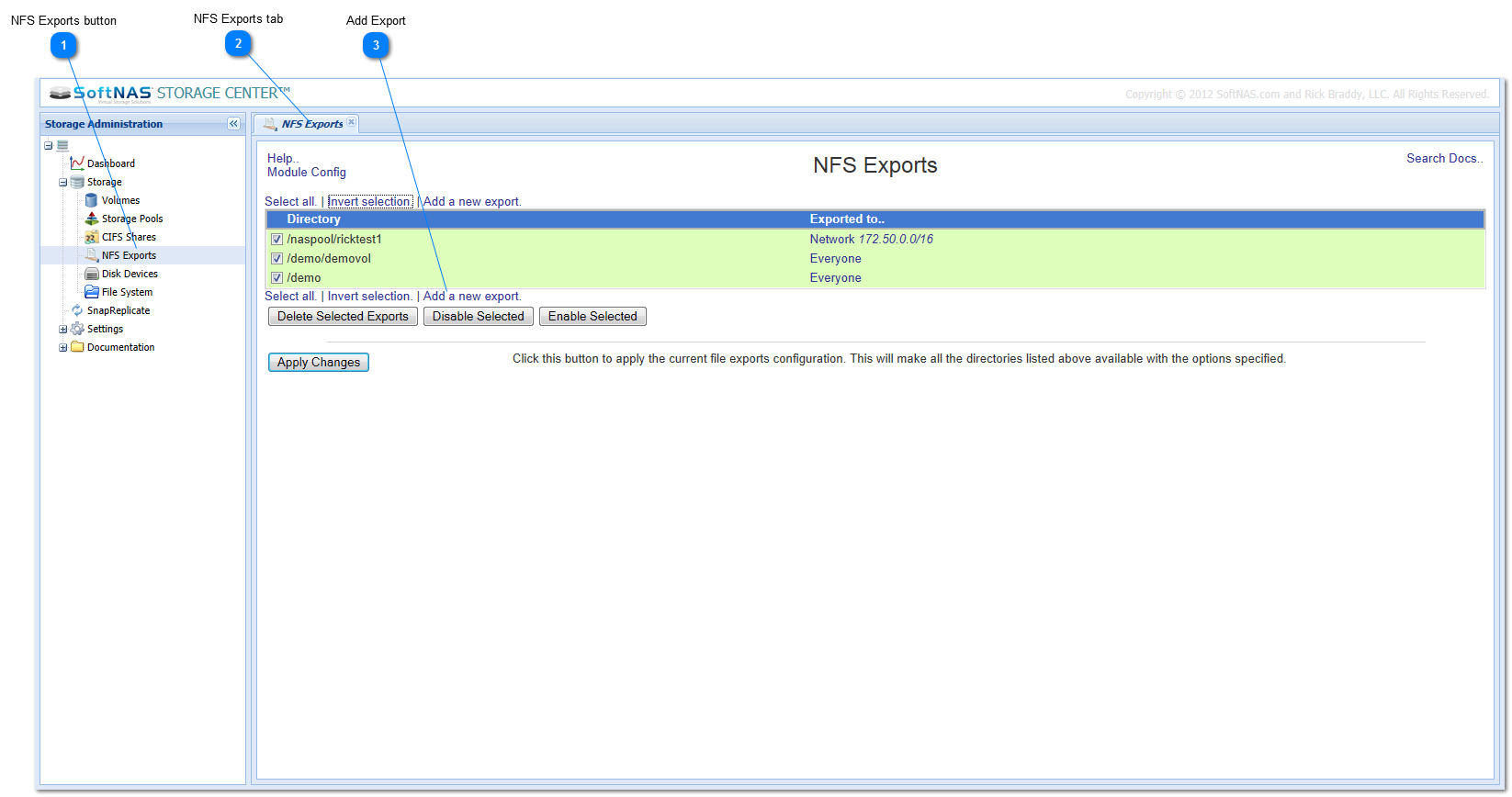This screenshot has width=1512, height=797.
Task: Collapse the Storage tree node
Action: (x=62, y=182)
